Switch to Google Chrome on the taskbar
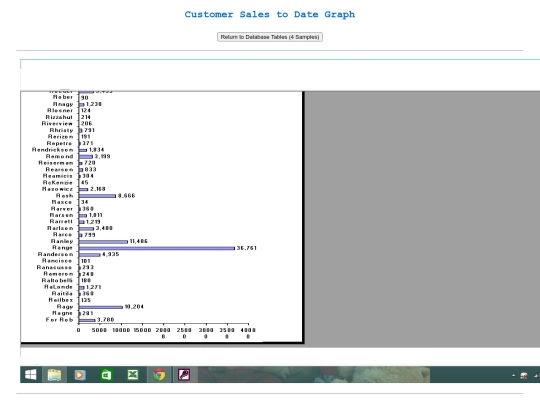 tap(159, 374)
